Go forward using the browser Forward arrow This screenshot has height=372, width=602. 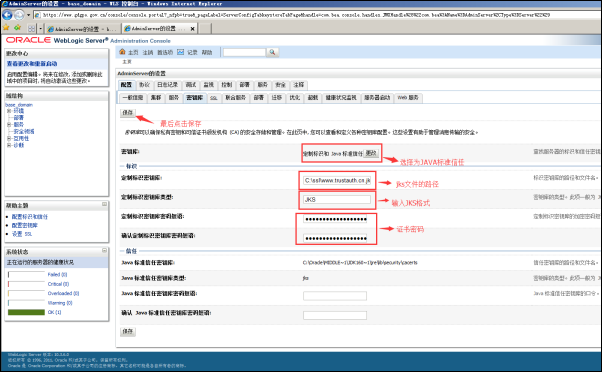pyautogui.click(x=19, y=15)
